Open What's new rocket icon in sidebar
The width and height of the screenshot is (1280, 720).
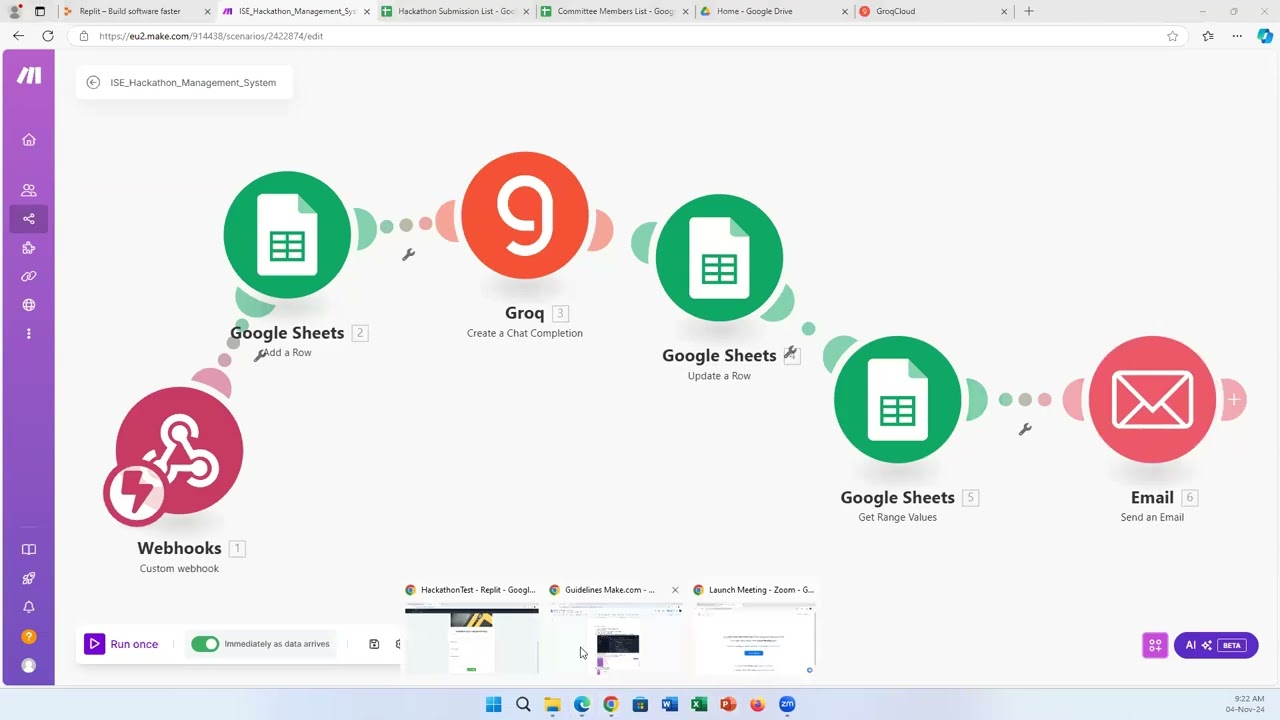29,578
